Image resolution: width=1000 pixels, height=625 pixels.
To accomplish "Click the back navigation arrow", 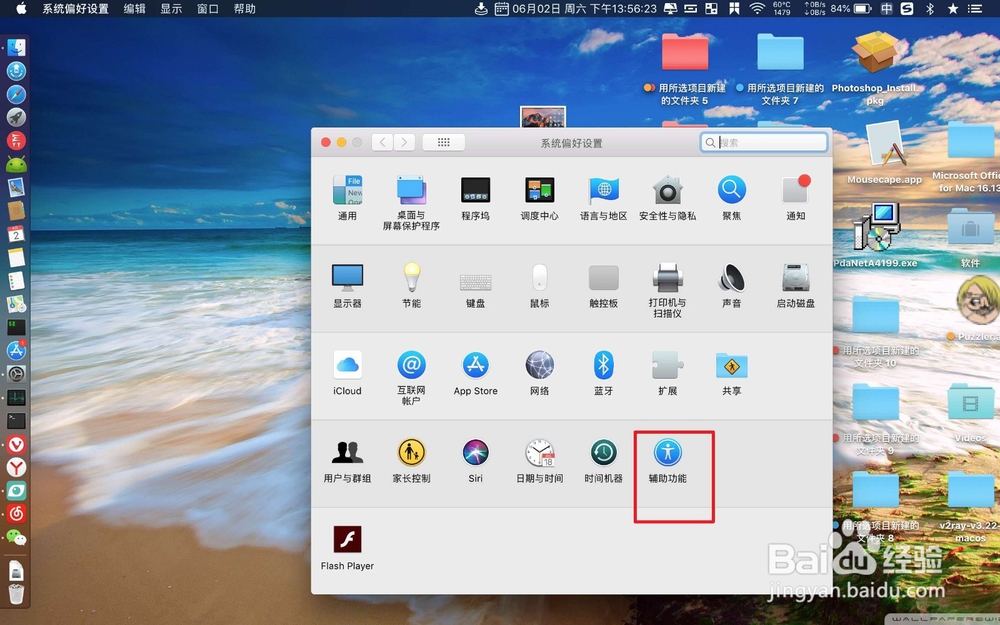I will (x=382, y=141).
